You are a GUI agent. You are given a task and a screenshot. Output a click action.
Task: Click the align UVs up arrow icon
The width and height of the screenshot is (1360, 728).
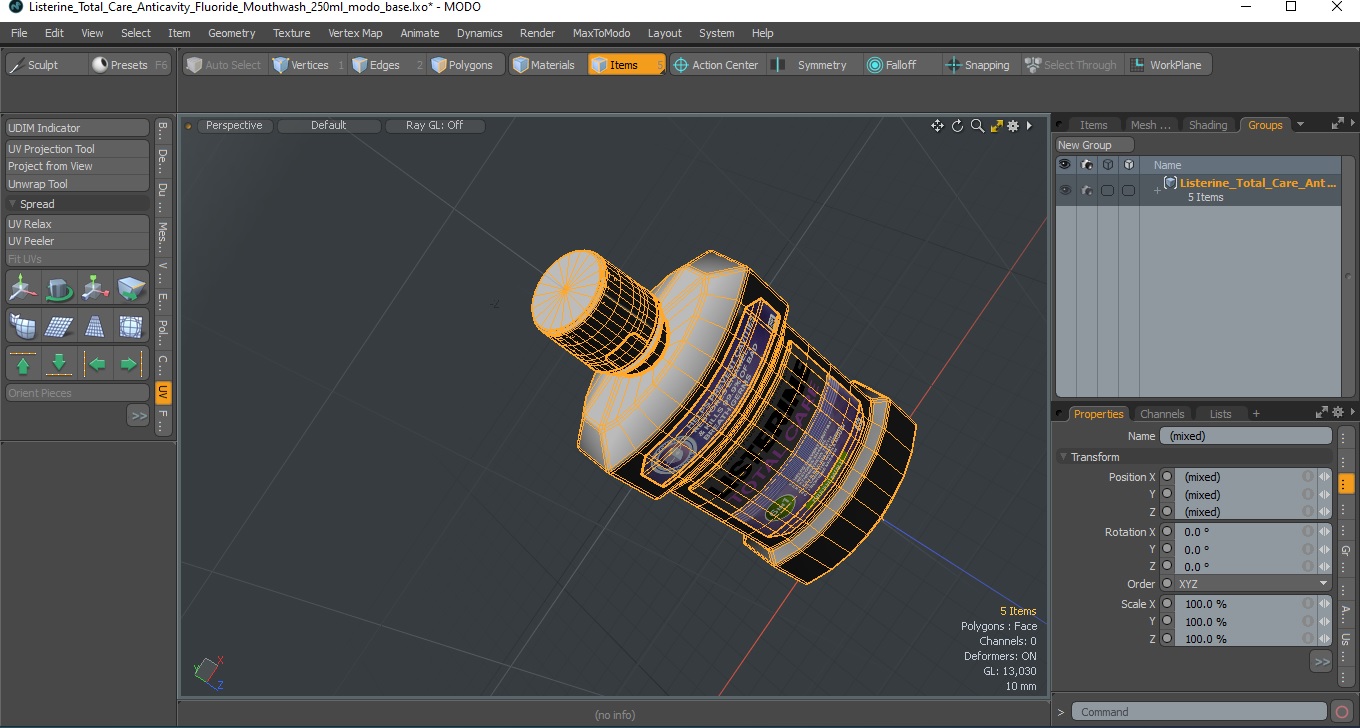(x=23, y=363)
